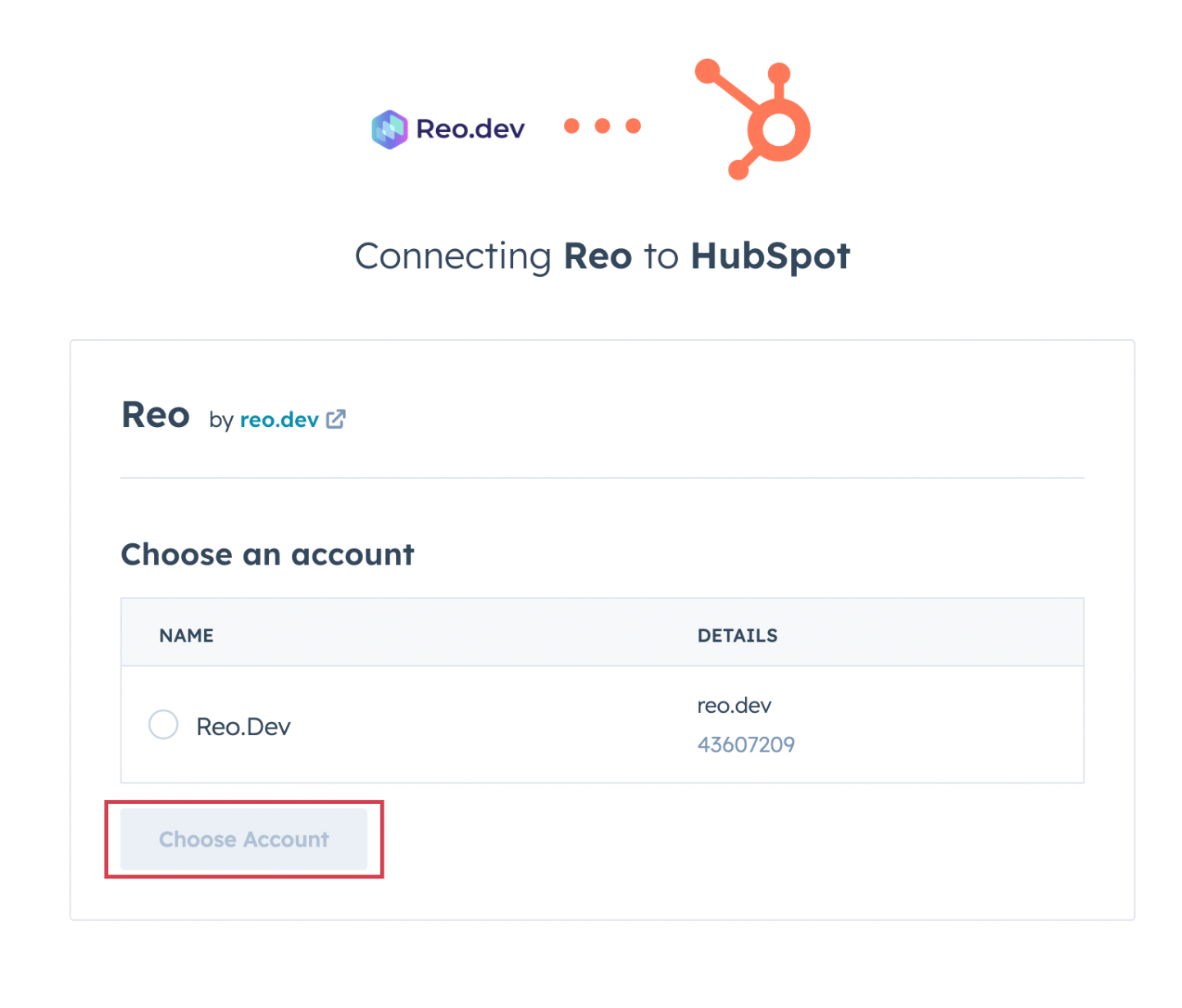This screenshot has height=1008, width=1182.
Task: Click the DETAILS column header
Action: (x=737, y=636)
